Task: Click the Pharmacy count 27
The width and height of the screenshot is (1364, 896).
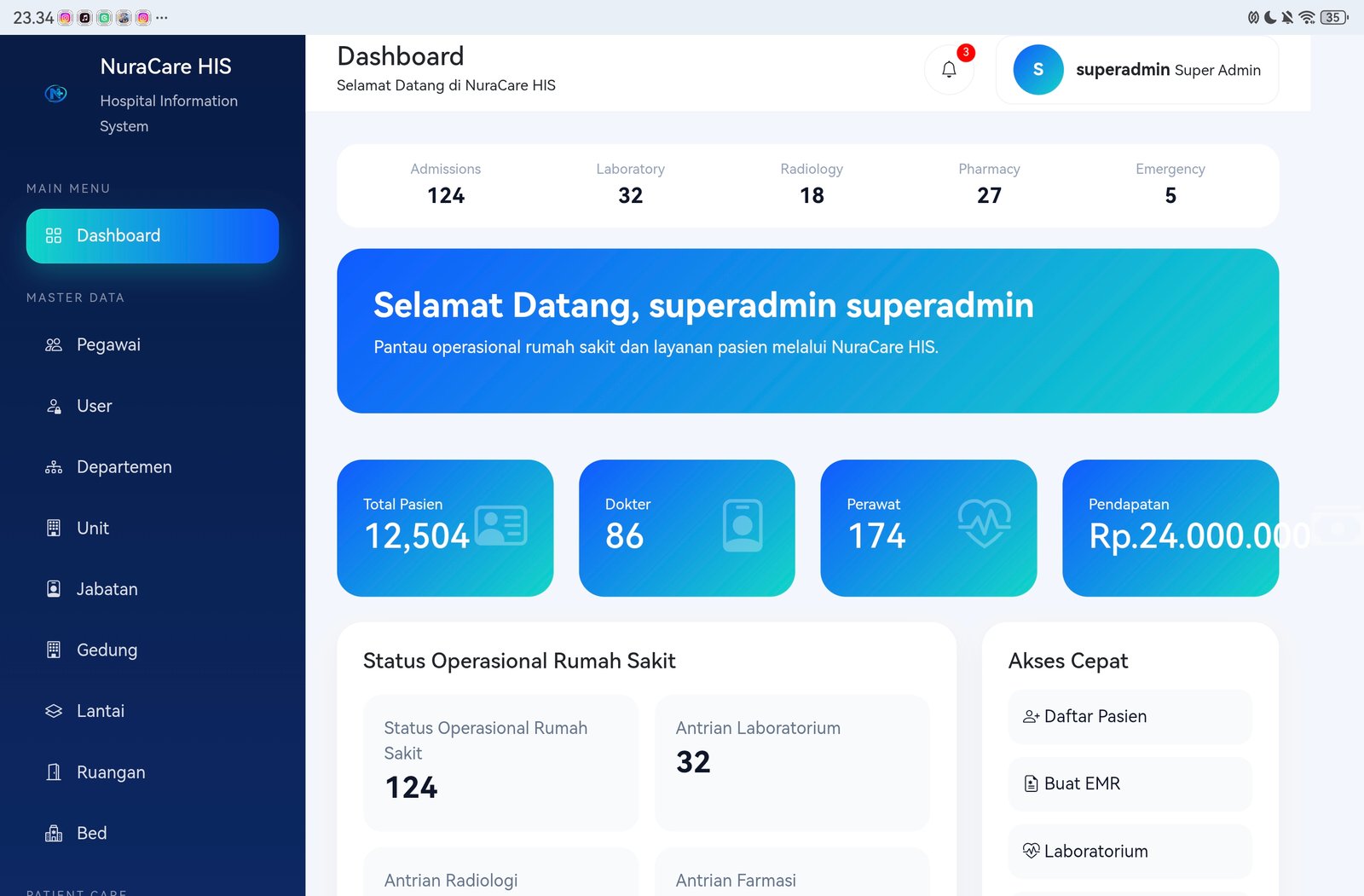Action: (990, 196)
